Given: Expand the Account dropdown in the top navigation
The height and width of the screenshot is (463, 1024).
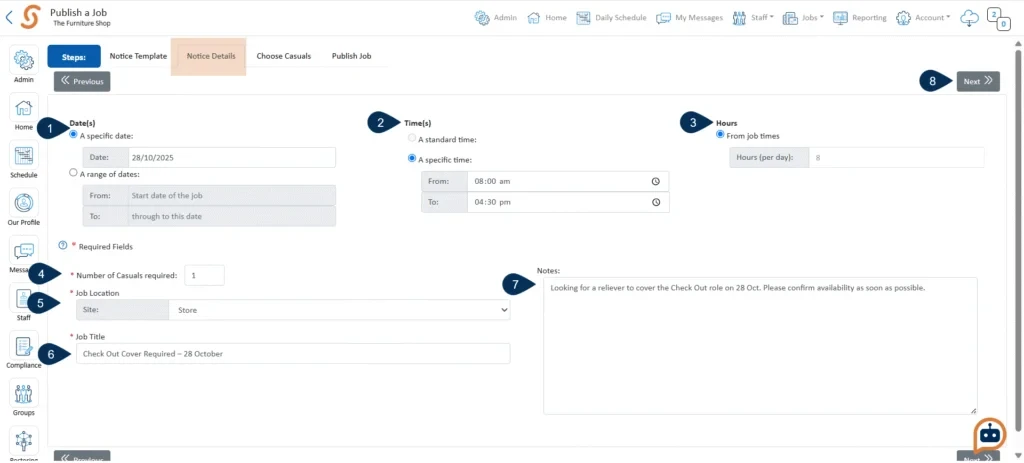Looking at the screenshot, I should pyautogui.click(x=923, y=18).
